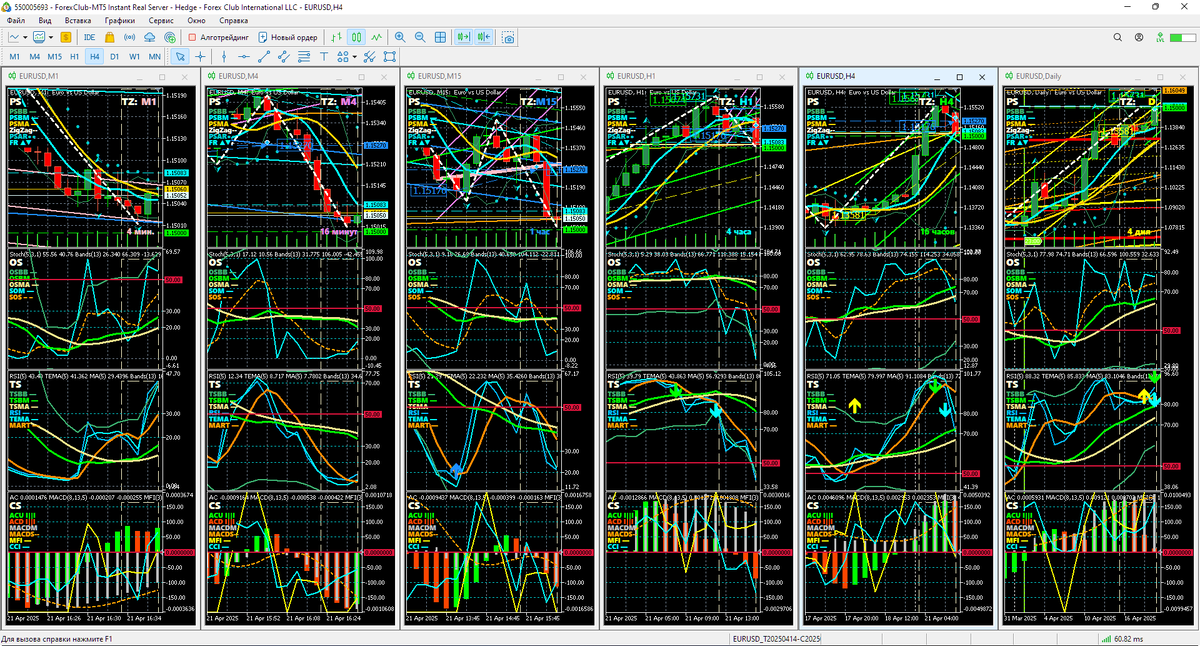Select the cursor arrow tool

pos(180,57)
